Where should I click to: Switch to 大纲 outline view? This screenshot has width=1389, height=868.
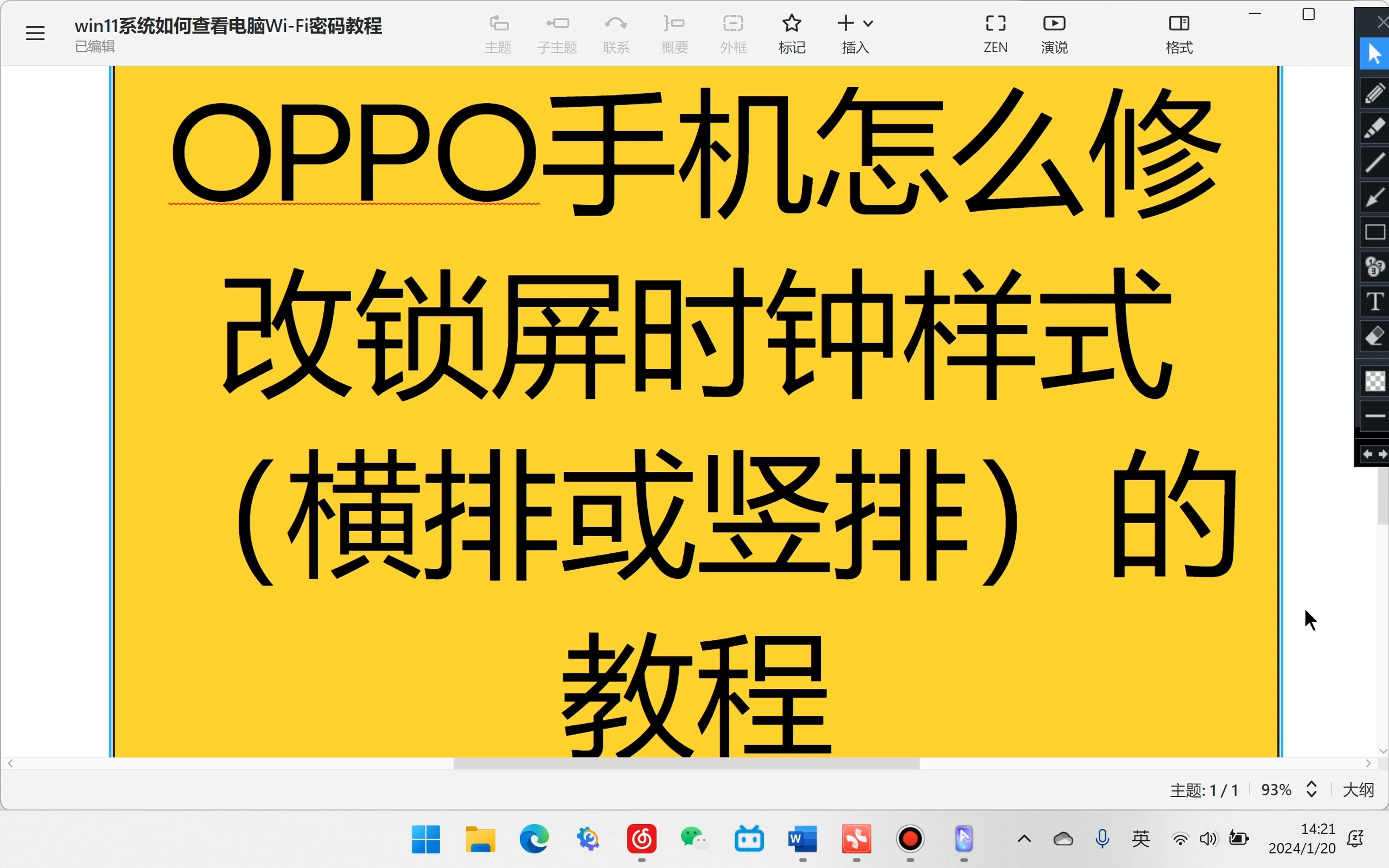point(1358,790)
